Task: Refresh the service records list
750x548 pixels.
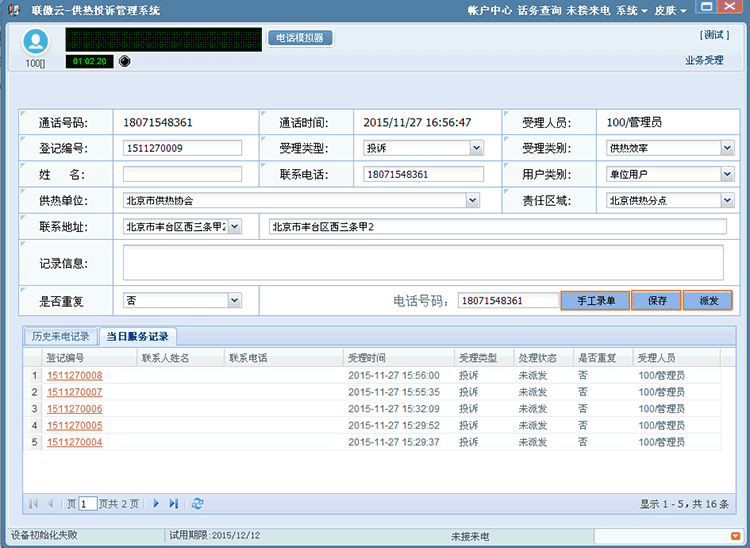Action: coord(198,504)
